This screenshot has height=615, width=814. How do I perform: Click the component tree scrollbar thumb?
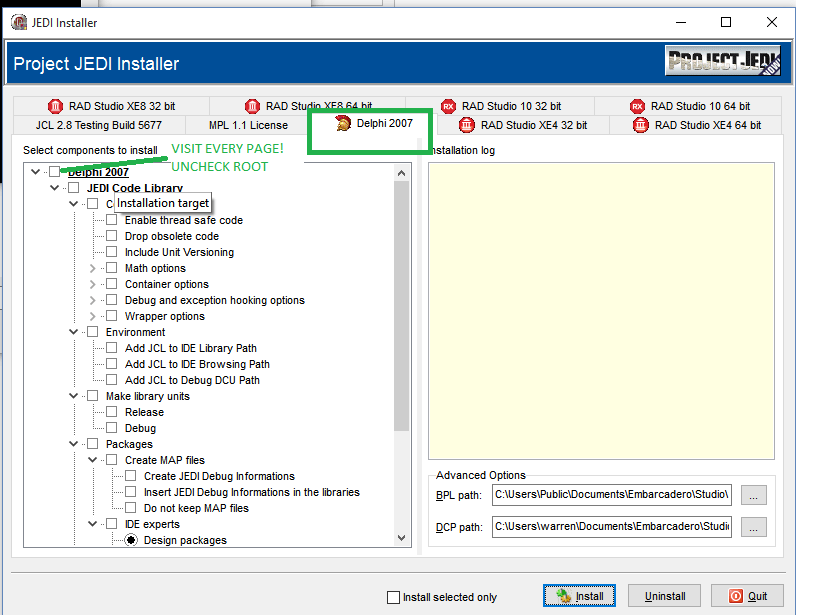point(401,306)
